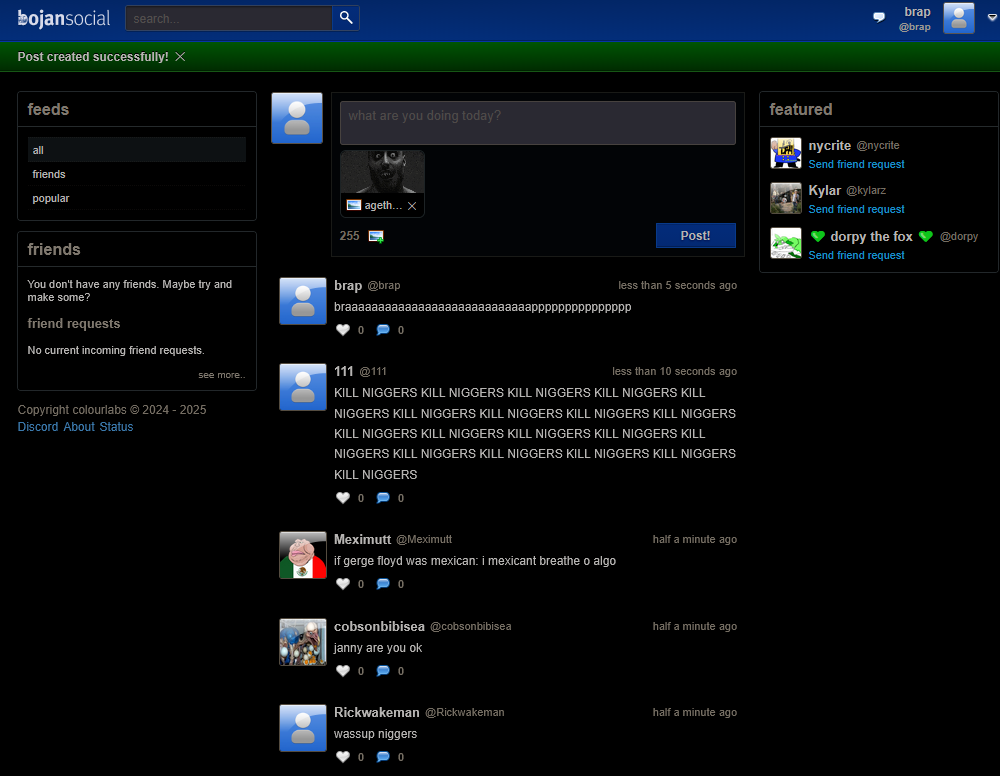The width and height of the screenshot is (1000, 776).
Task: Open the Status footer link
Action: pyautogui.click(x=116, y=427)
